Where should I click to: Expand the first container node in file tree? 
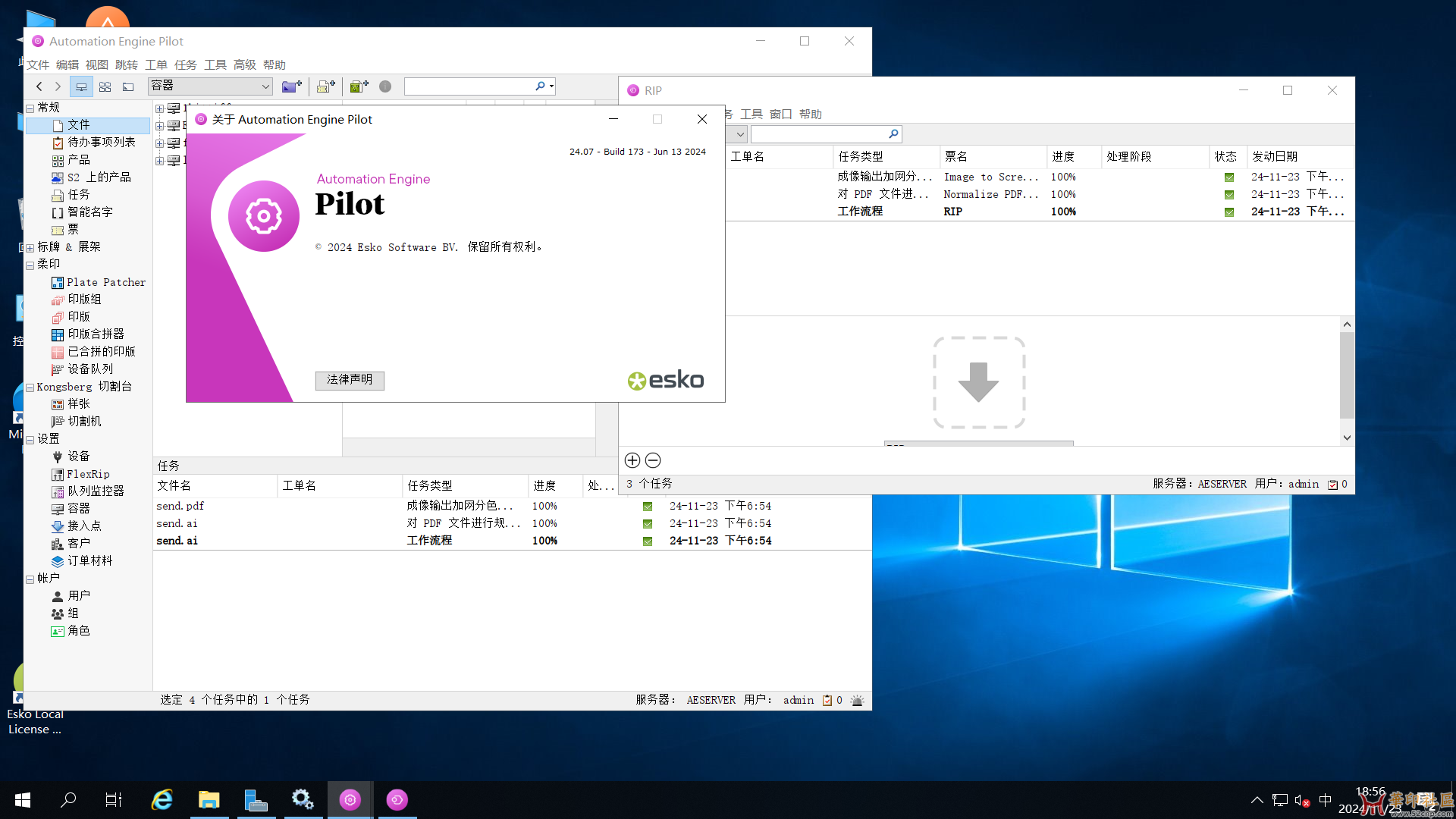click(160, 109)
